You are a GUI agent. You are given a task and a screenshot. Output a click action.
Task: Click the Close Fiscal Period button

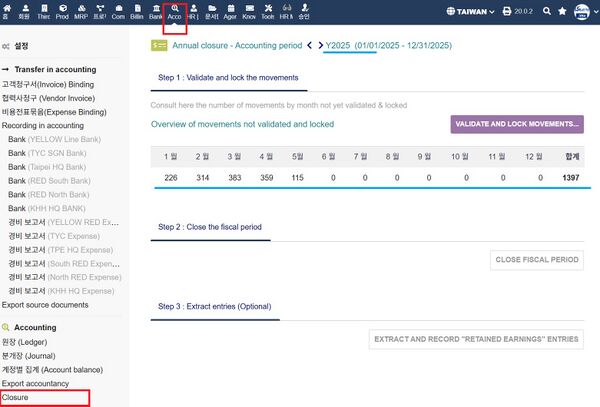(537, 260)
